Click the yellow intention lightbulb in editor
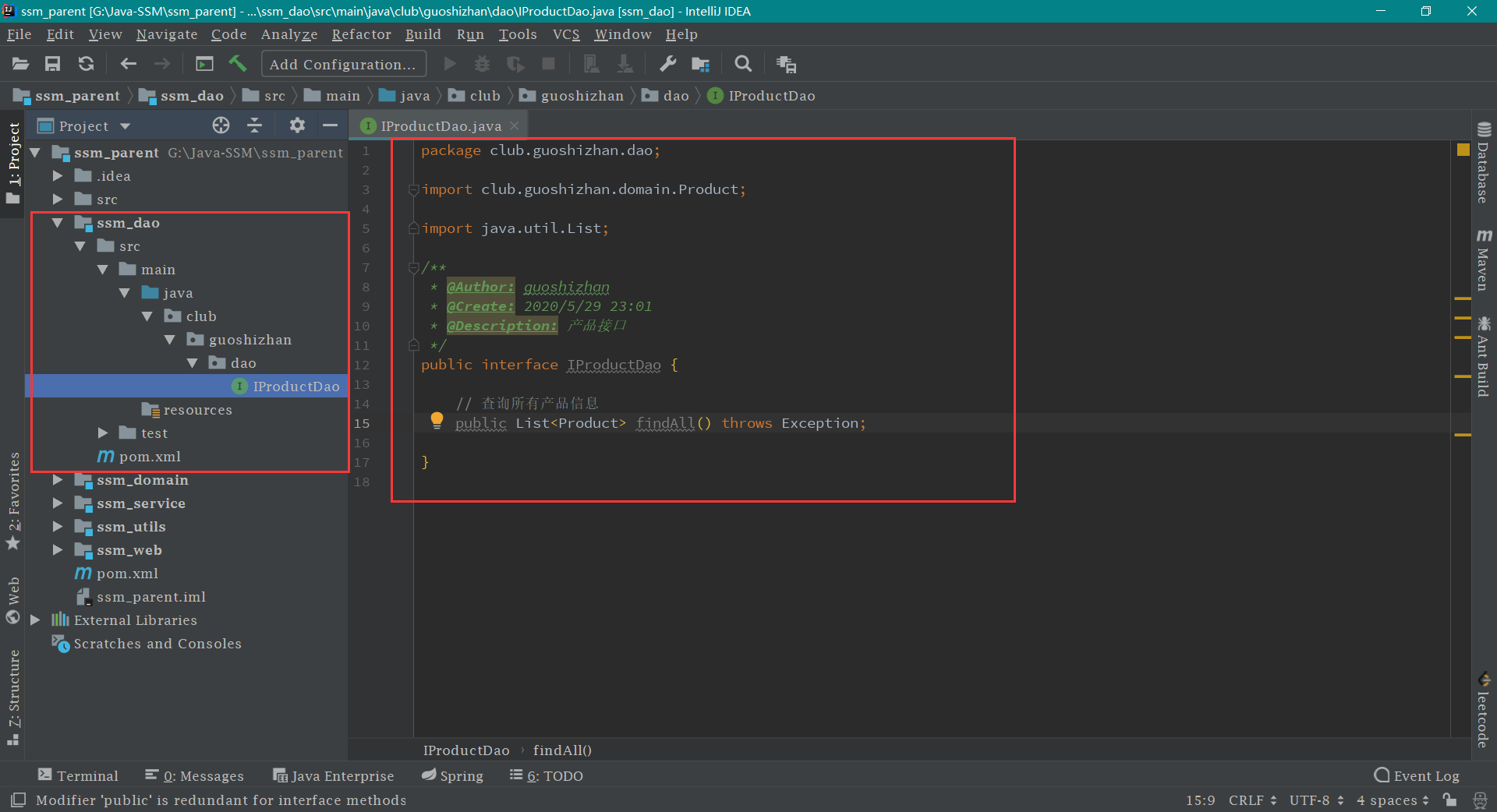This screenshot has height=812, width=1497. coord(437,421)
